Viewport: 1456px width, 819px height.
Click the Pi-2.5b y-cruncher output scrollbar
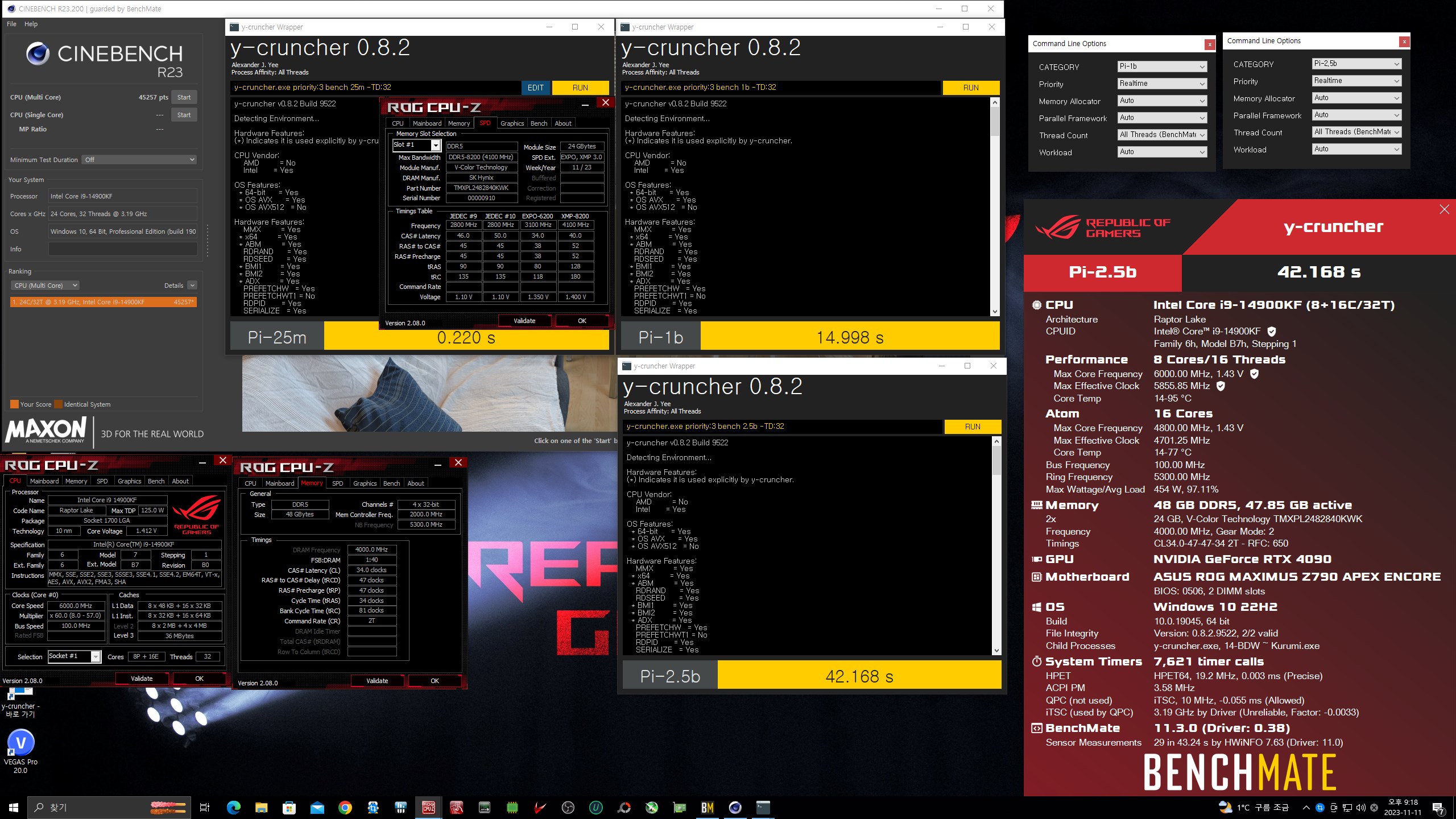(x=996, y=545)
